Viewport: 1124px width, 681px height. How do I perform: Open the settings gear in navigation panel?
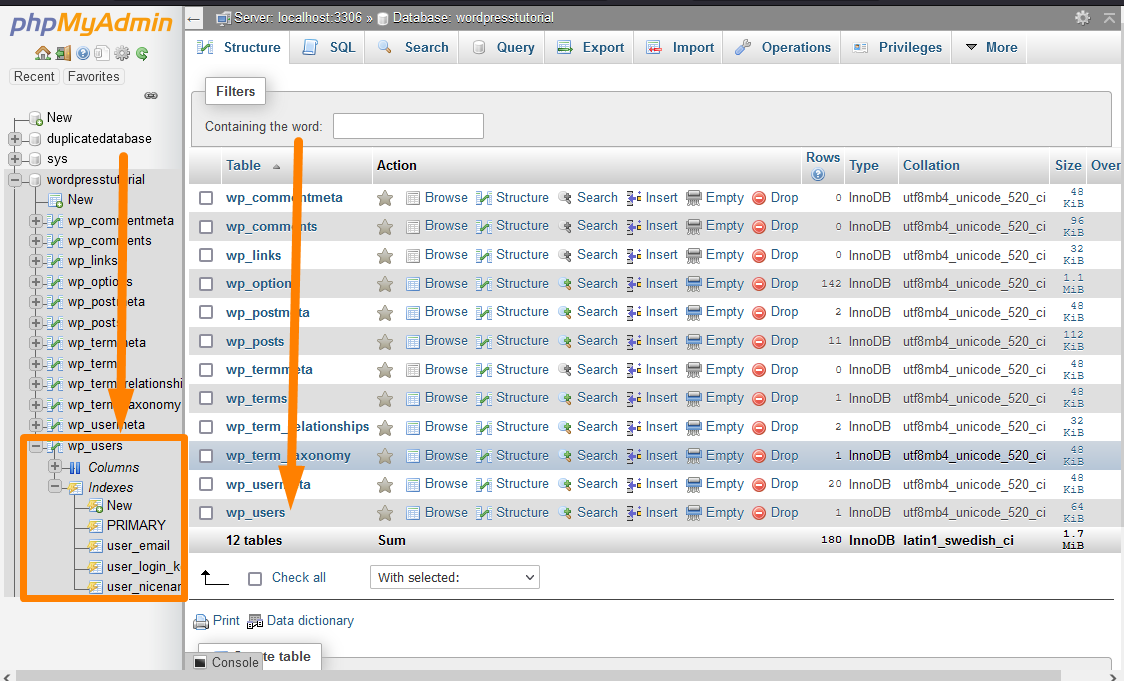tap(123, 53)
